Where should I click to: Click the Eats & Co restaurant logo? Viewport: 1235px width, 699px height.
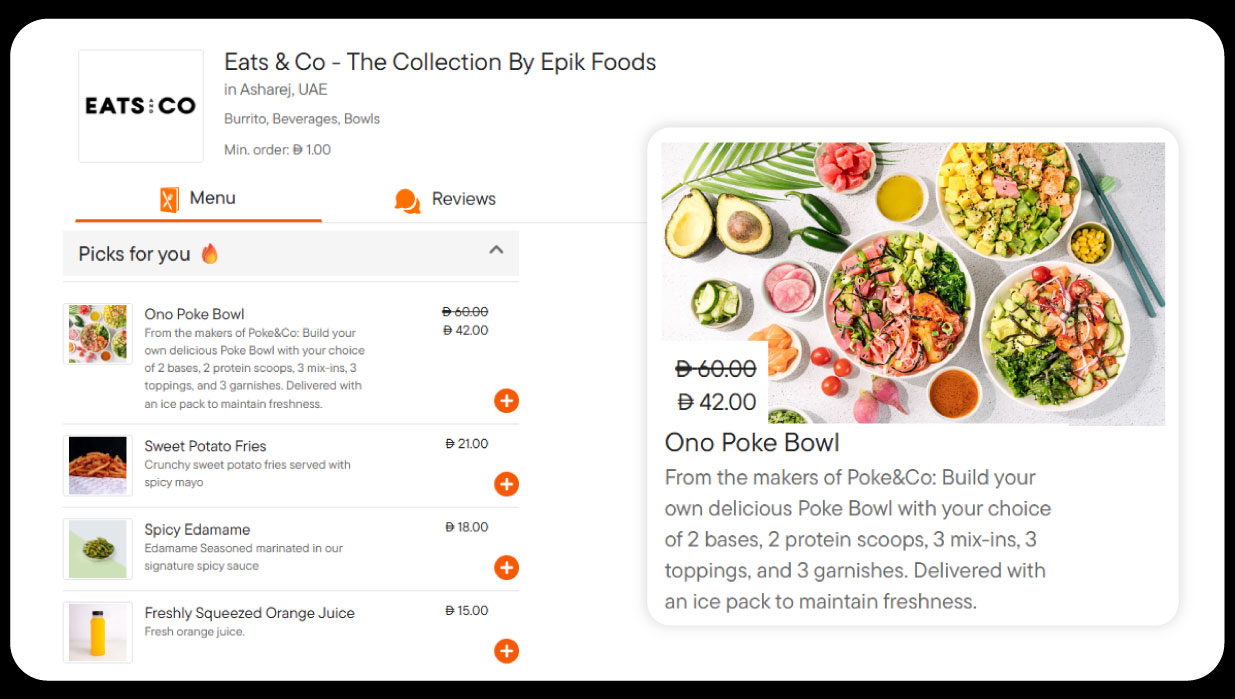141,106
